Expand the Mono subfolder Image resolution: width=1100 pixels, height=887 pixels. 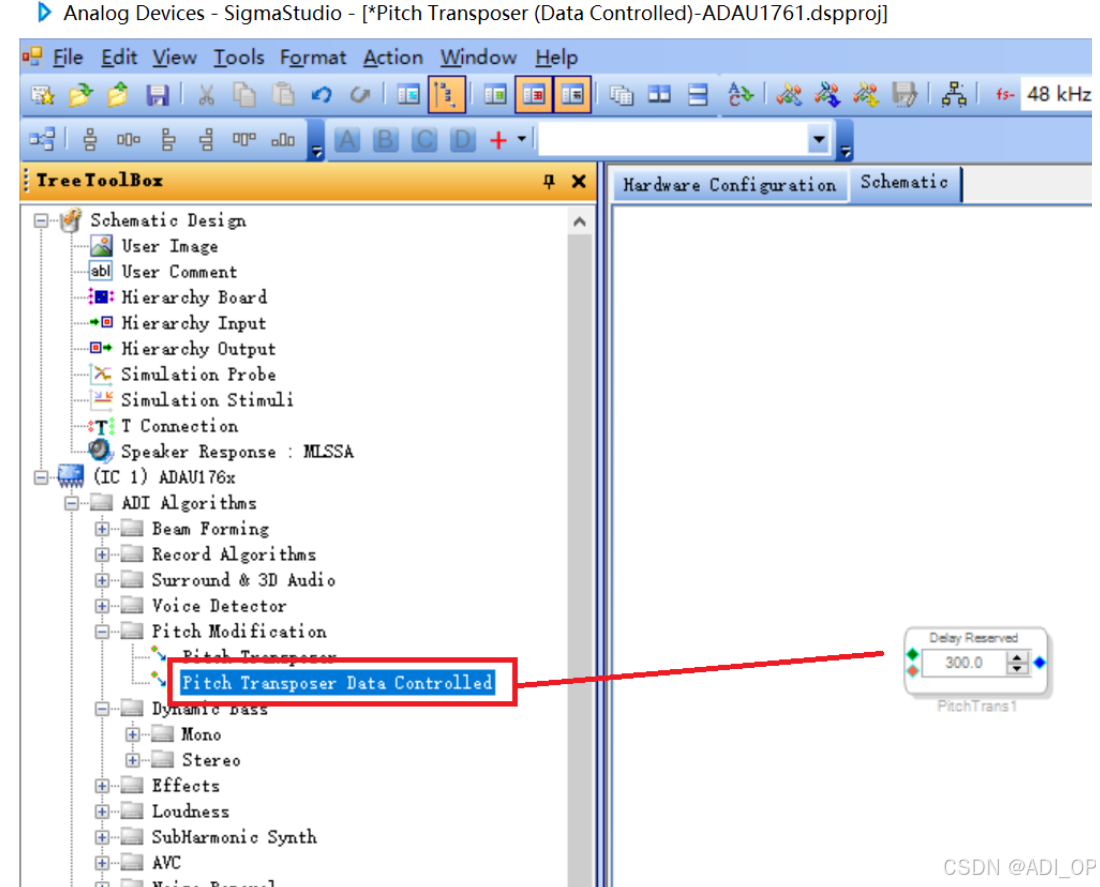(133, 735)
